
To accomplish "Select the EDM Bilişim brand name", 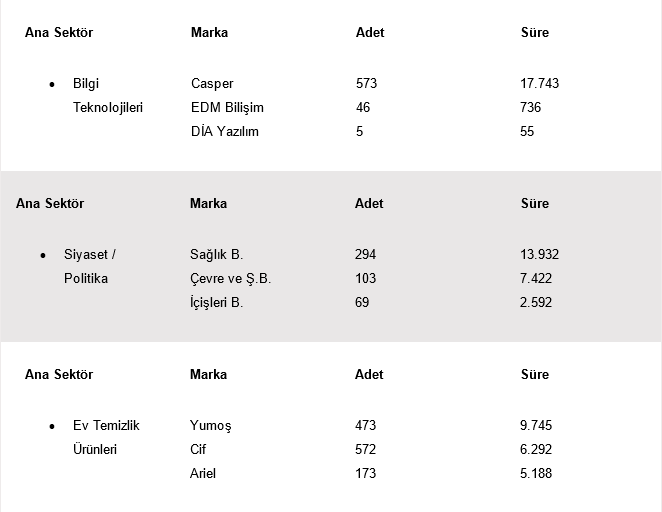I will (227, 107).
